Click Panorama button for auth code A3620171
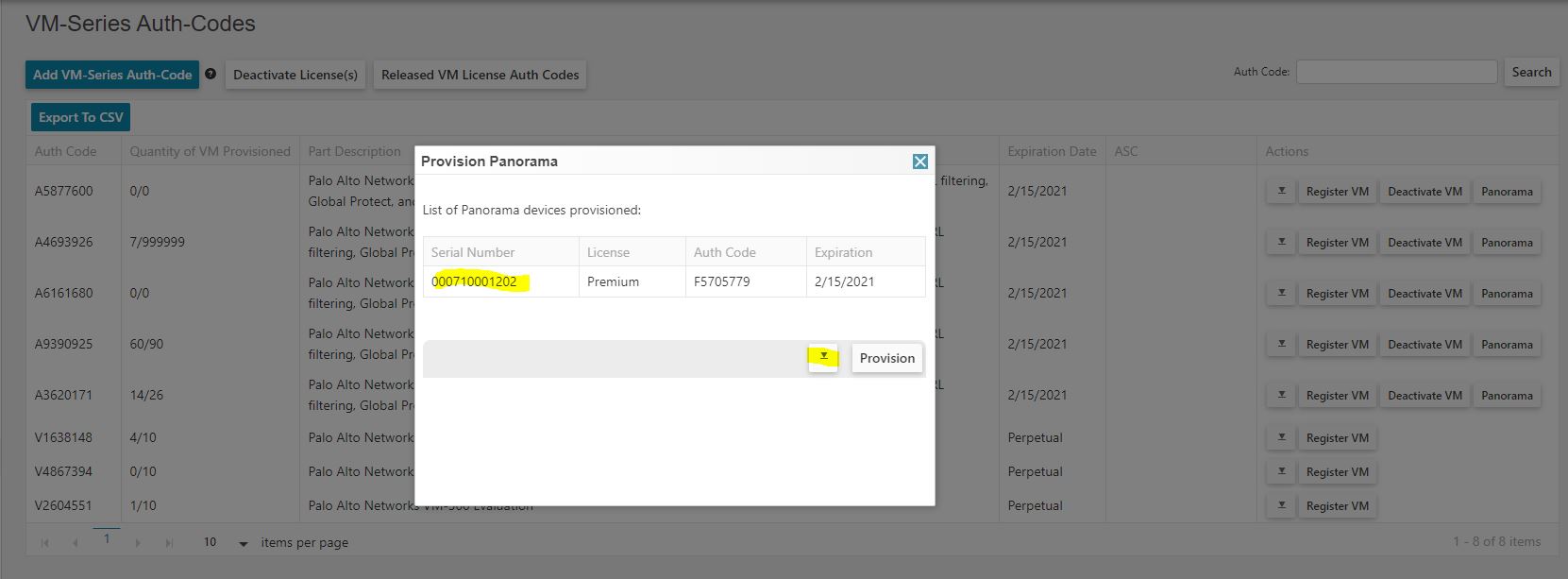This screenshot has width=1568, height=579. tap(1507, 395)
